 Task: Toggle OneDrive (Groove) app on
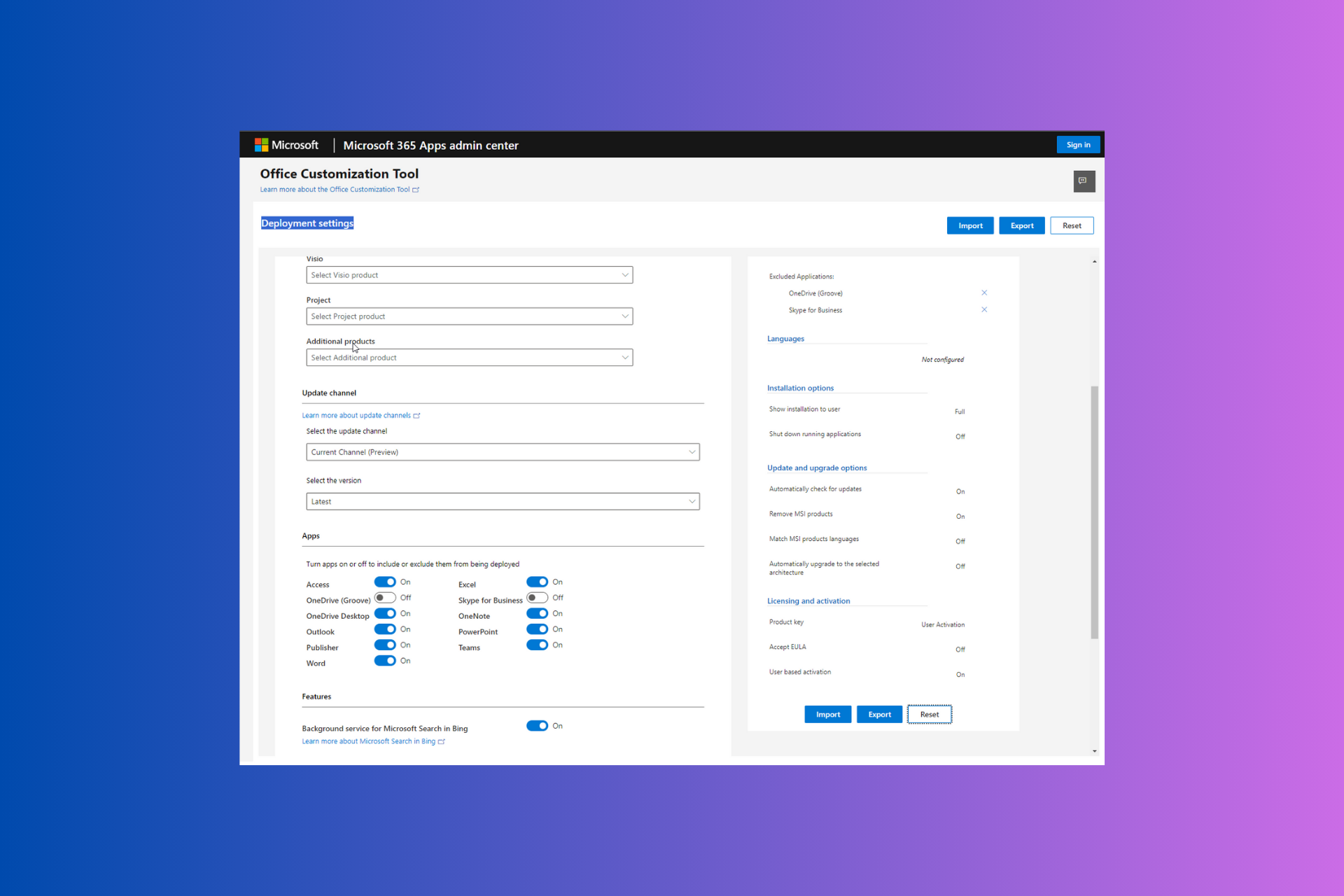pyautogui.click(x=384, y=598)
